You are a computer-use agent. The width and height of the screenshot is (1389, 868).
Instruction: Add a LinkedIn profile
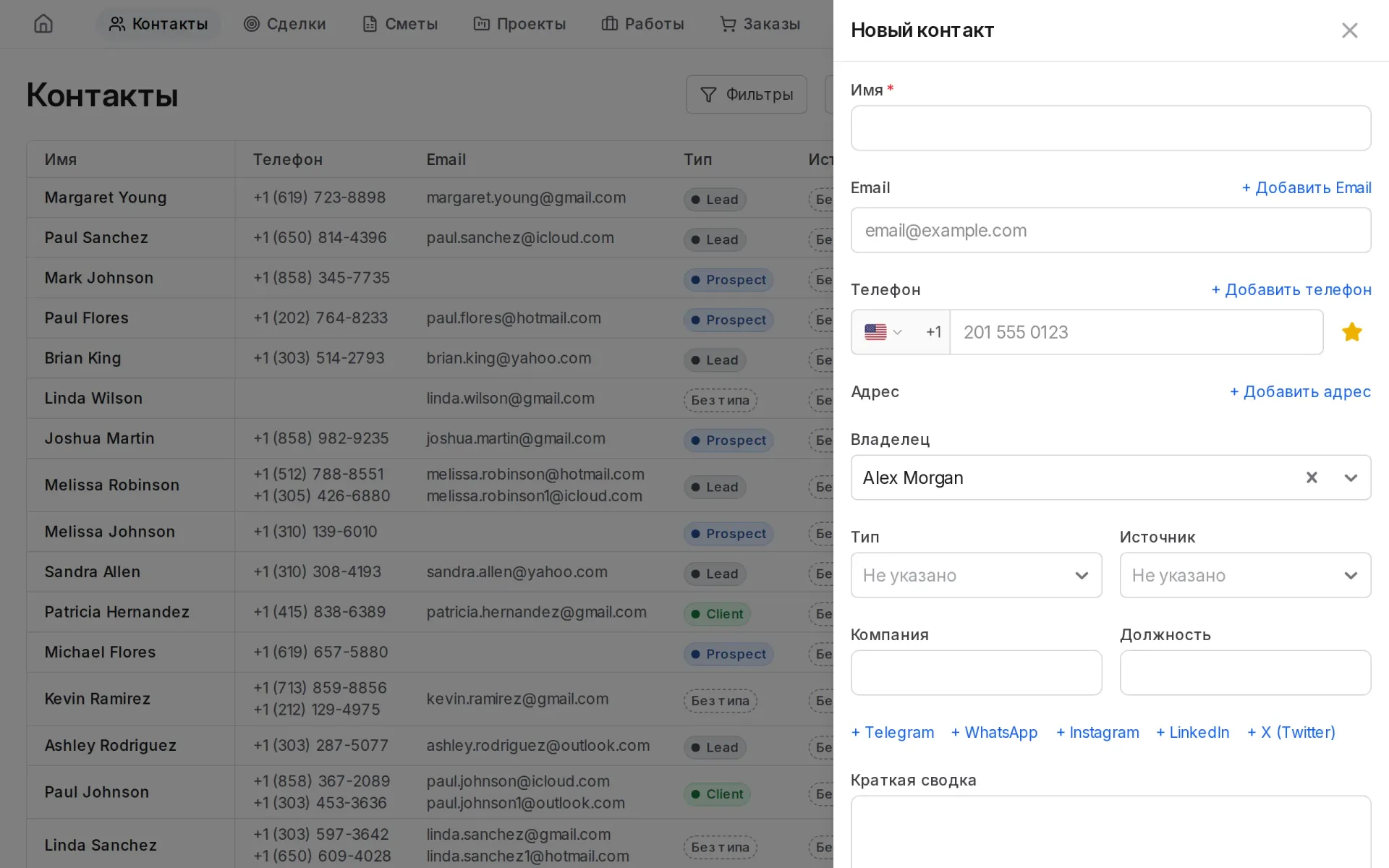click(1192, 732)
